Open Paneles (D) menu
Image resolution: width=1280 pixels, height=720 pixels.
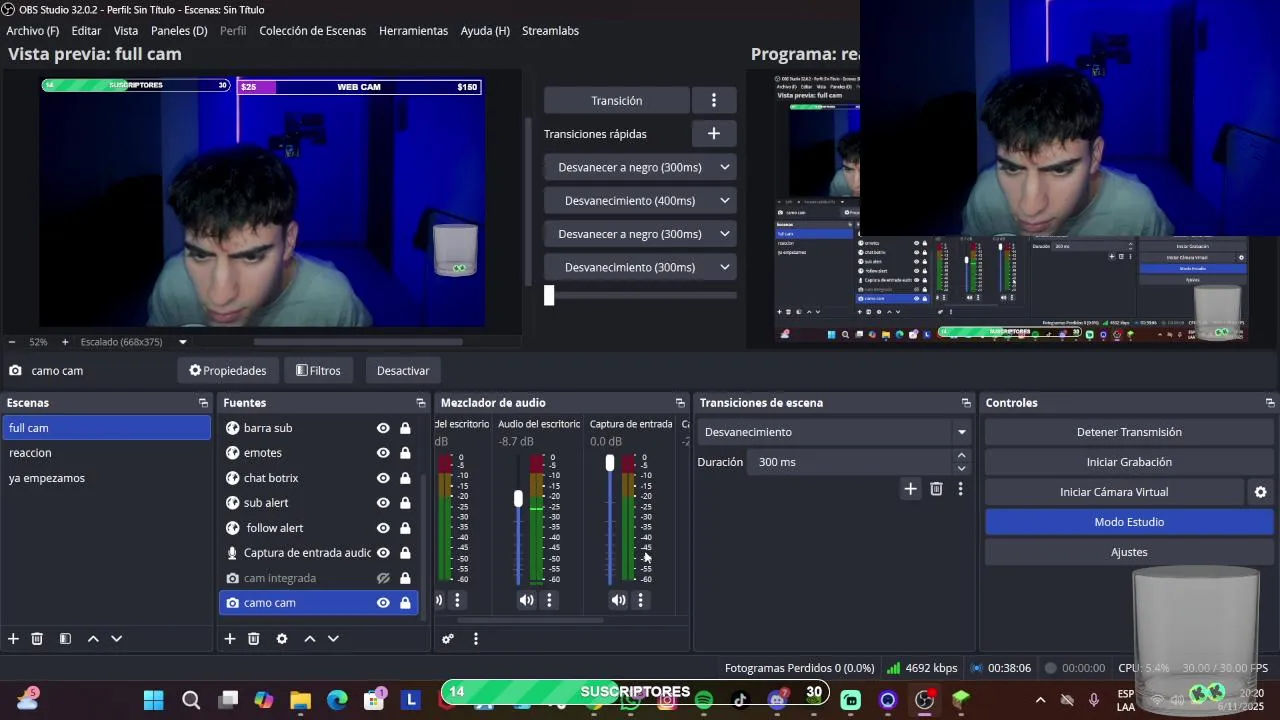tap(179, 31)
